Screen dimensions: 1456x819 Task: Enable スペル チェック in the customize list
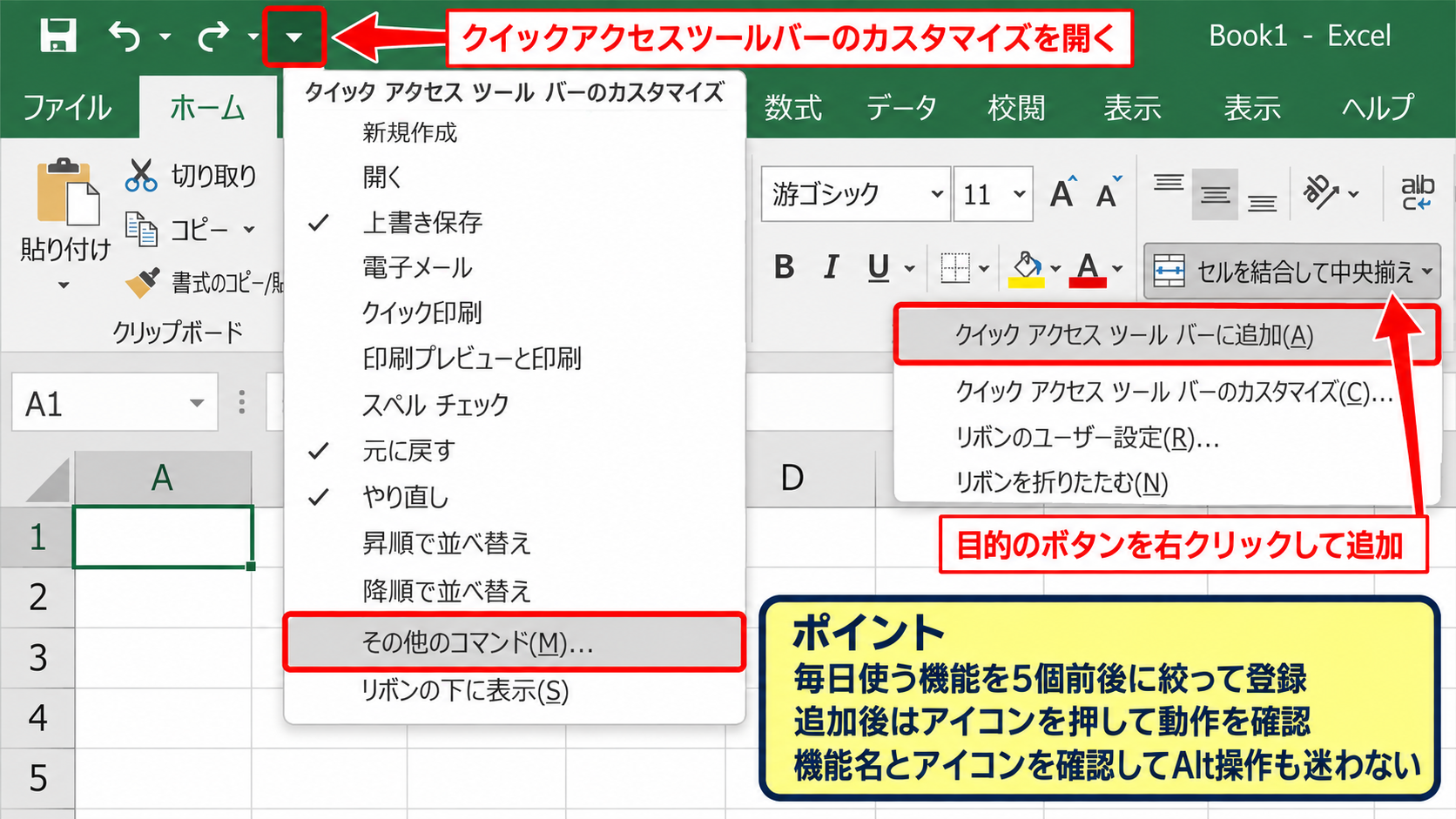coord(514,405)
